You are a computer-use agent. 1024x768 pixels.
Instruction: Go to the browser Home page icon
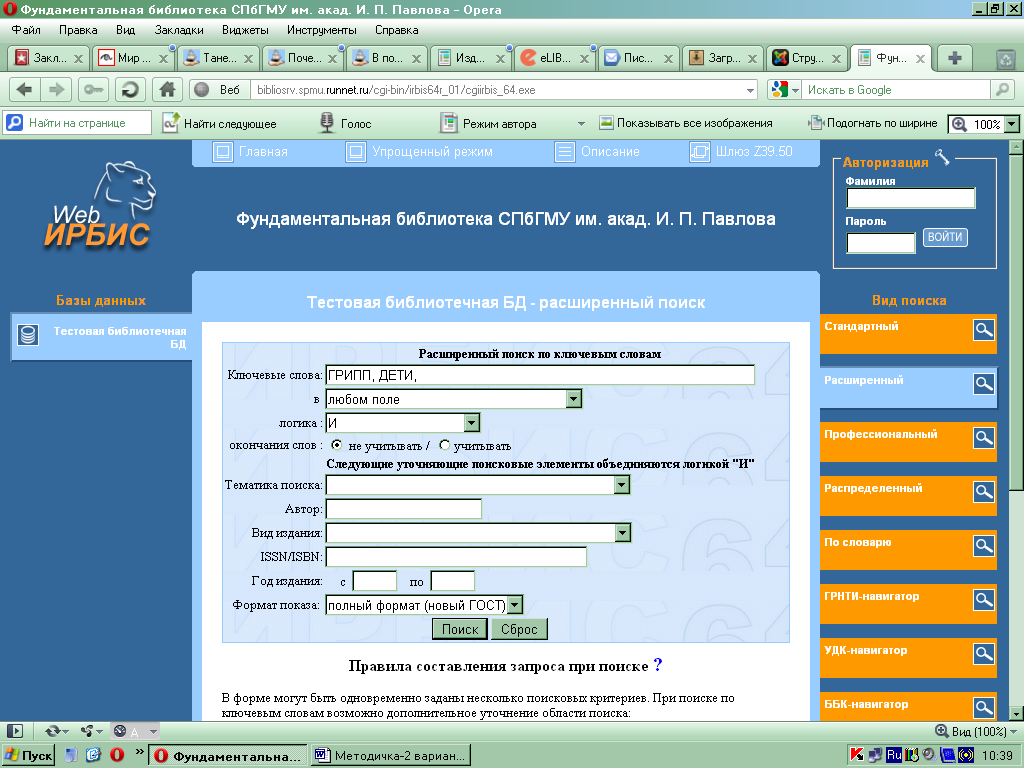[x=168, y=89]
